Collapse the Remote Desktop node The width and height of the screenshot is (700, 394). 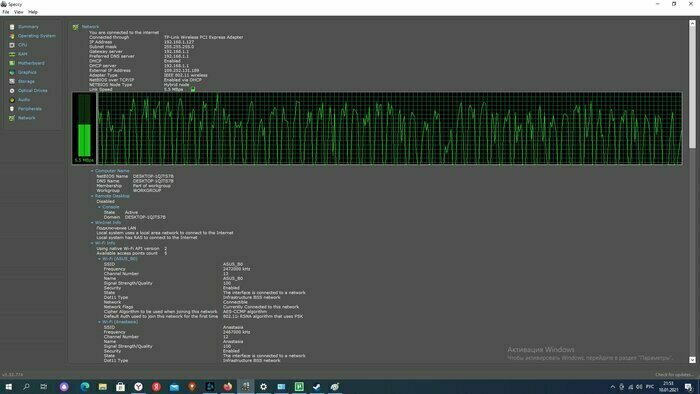tap(92, 196)
